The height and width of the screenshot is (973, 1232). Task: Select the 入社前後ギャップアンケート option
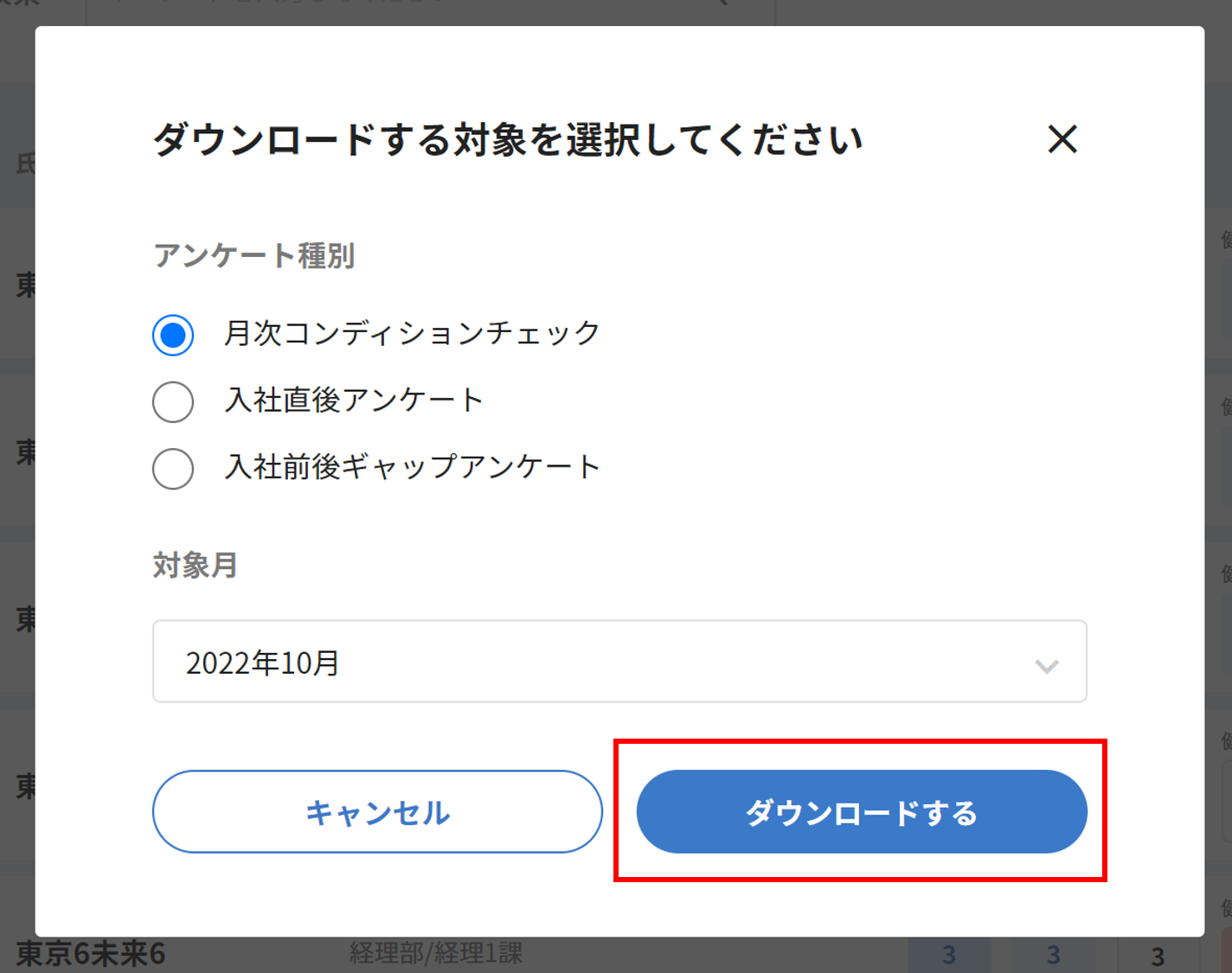click(x=173, y=468)
